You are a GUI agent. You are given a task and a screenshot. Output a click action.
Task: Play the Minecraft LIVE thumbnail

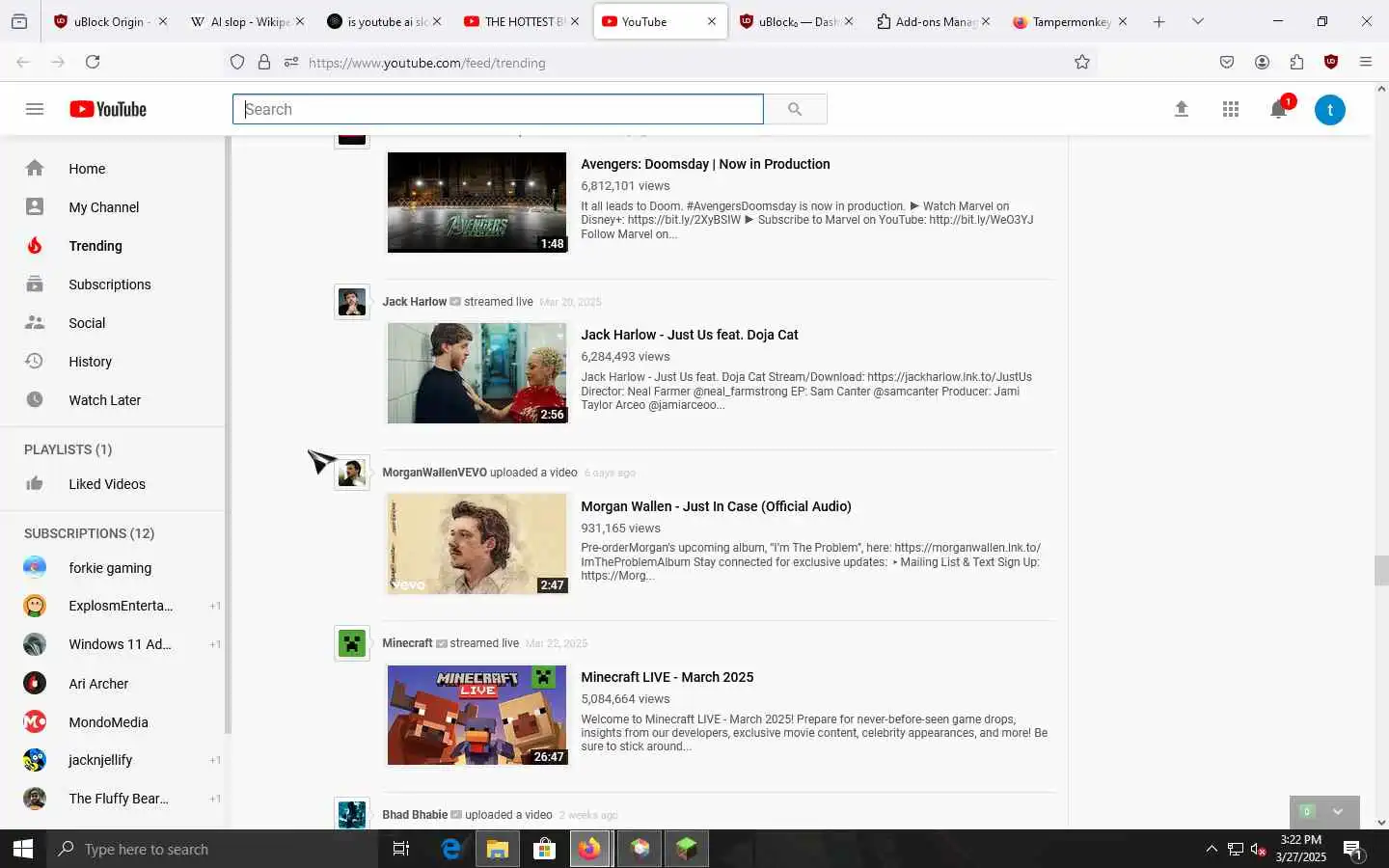pos(477,715)
